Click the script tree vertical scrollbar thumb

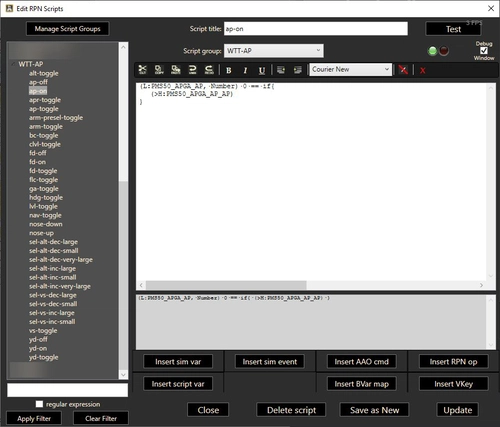coord(123,274)
